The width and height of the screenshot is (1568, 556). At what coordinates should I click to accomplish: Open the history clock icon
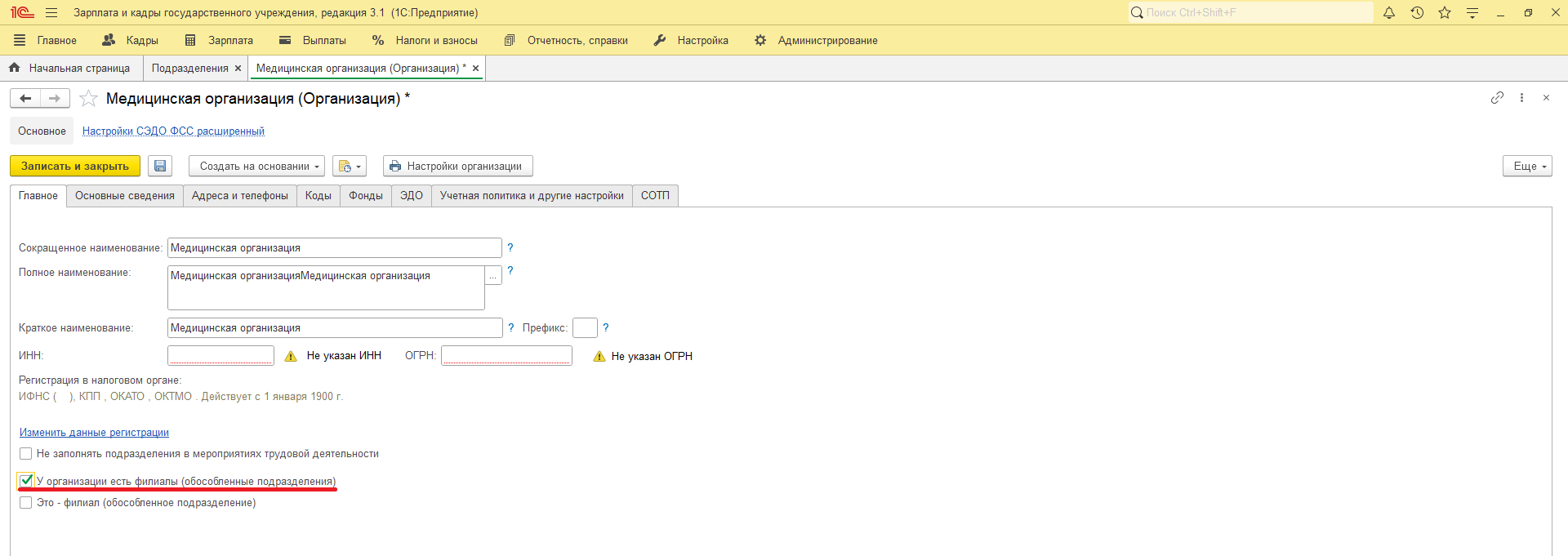1417,13
